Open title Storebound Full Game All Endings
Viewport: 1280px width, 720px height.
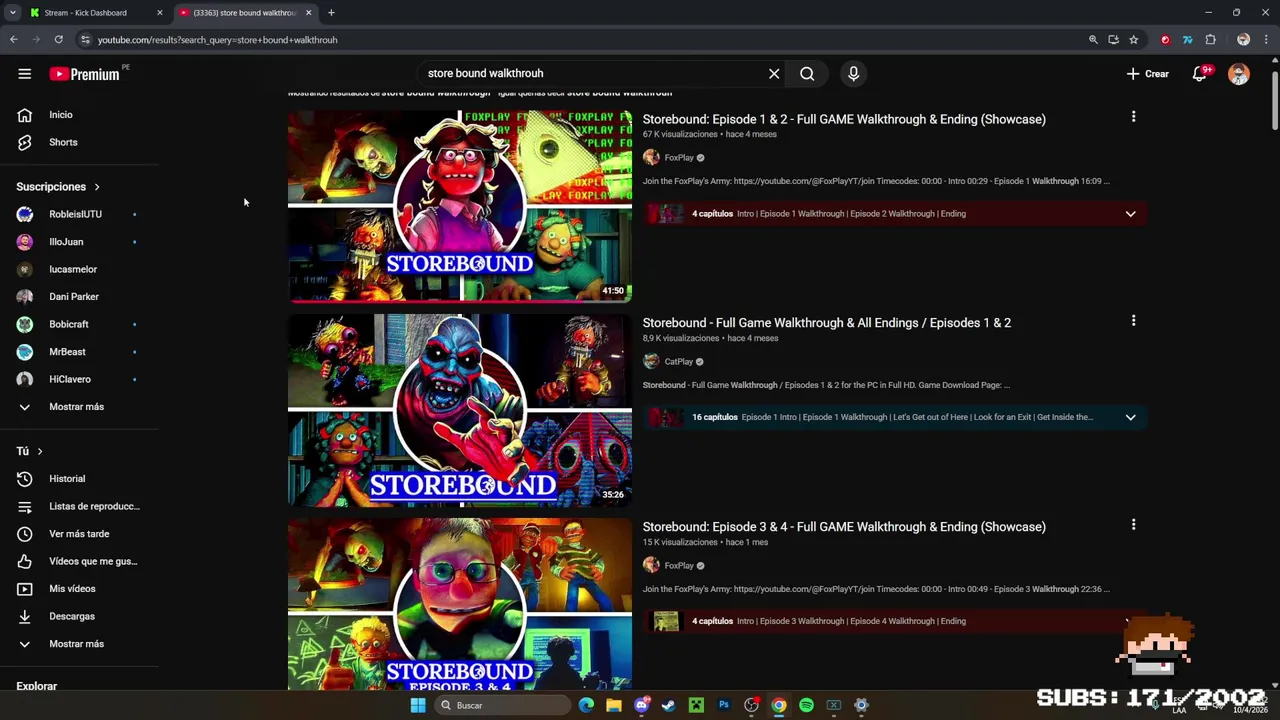click(827, 323)
